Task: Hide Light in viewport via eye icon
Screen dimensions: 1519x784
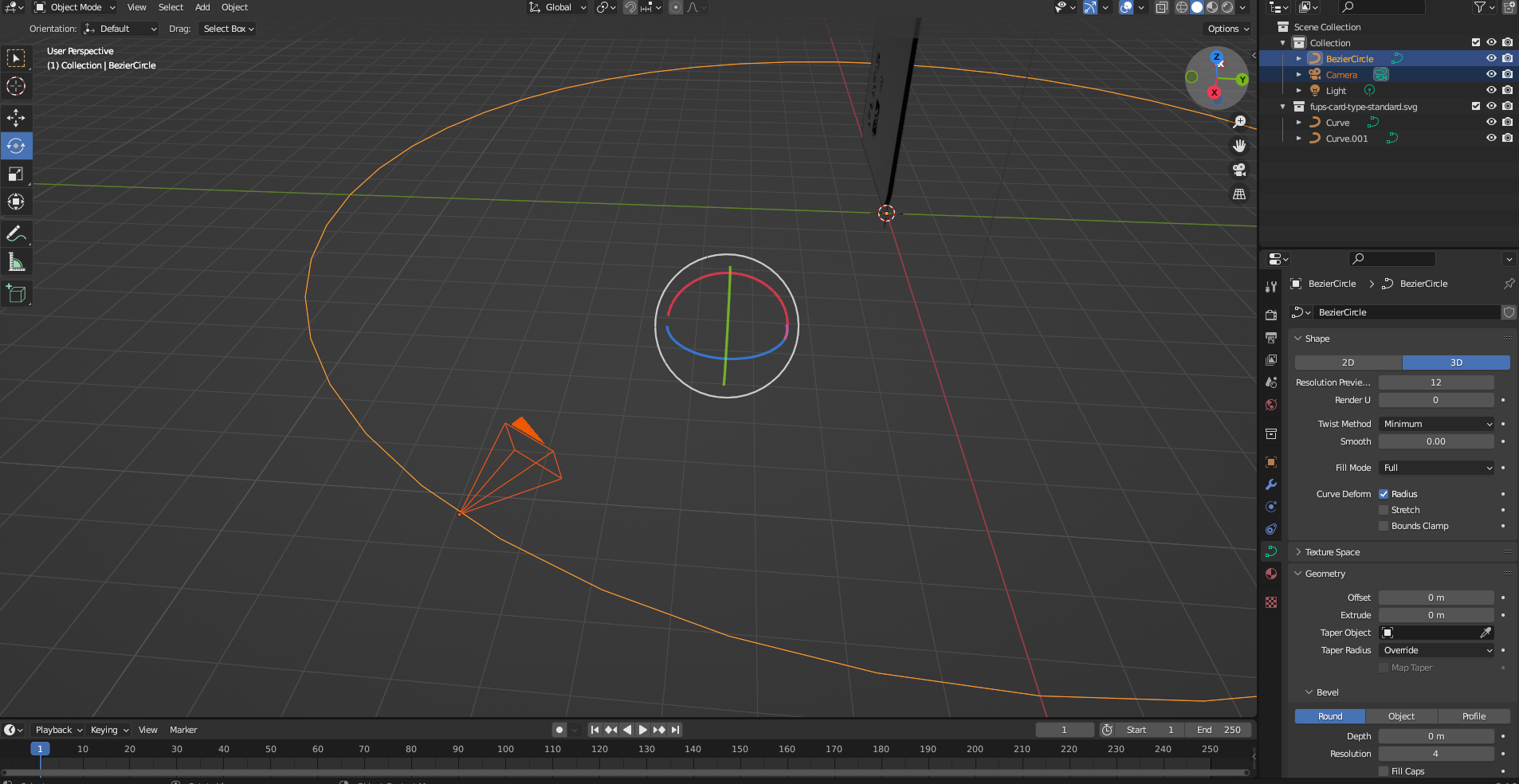Action: pyautogui.click(x=1491, y=90)
